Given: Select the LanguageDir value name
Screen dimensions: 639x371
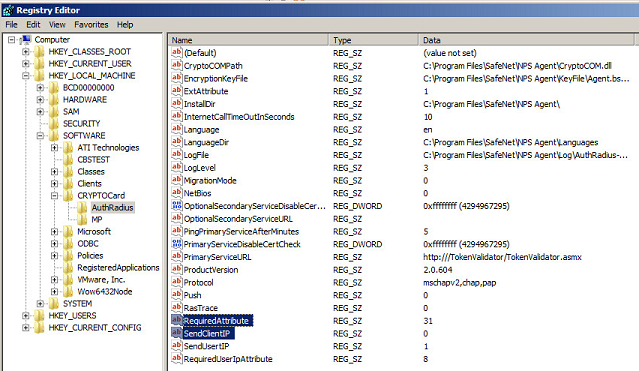Looking at the screenshot, I should pos(206,142).
